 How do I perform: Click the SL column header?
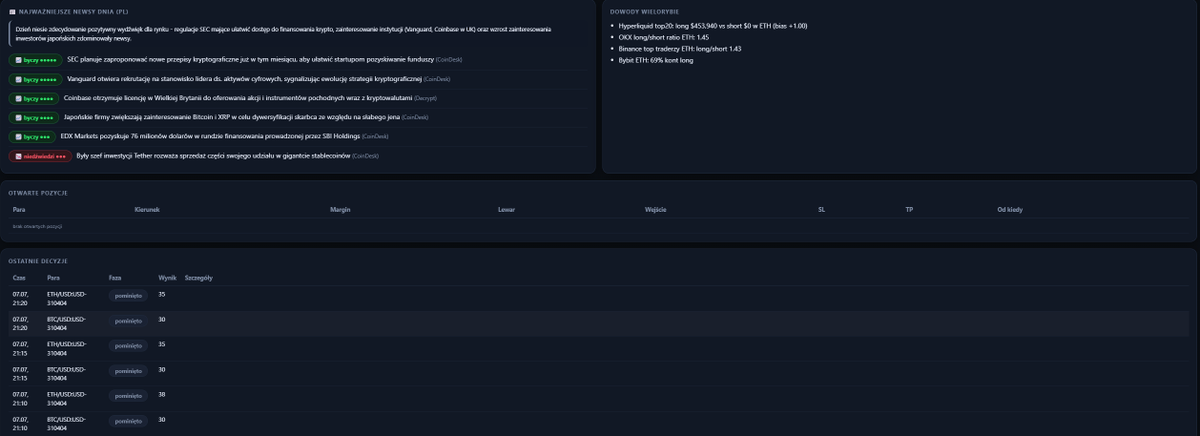821,210
